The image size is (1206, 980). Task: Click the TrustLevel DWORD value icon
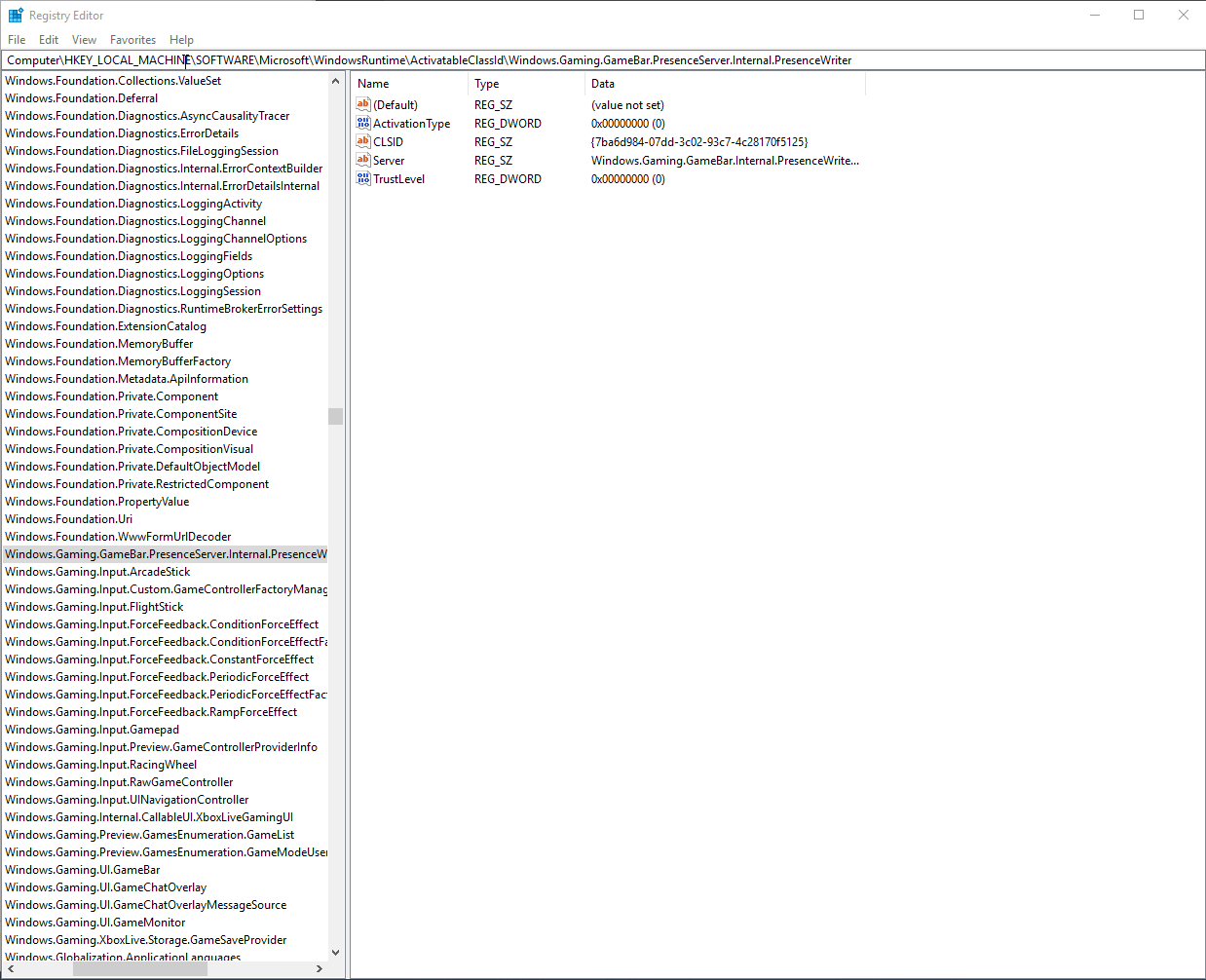(x=363, y=178)
